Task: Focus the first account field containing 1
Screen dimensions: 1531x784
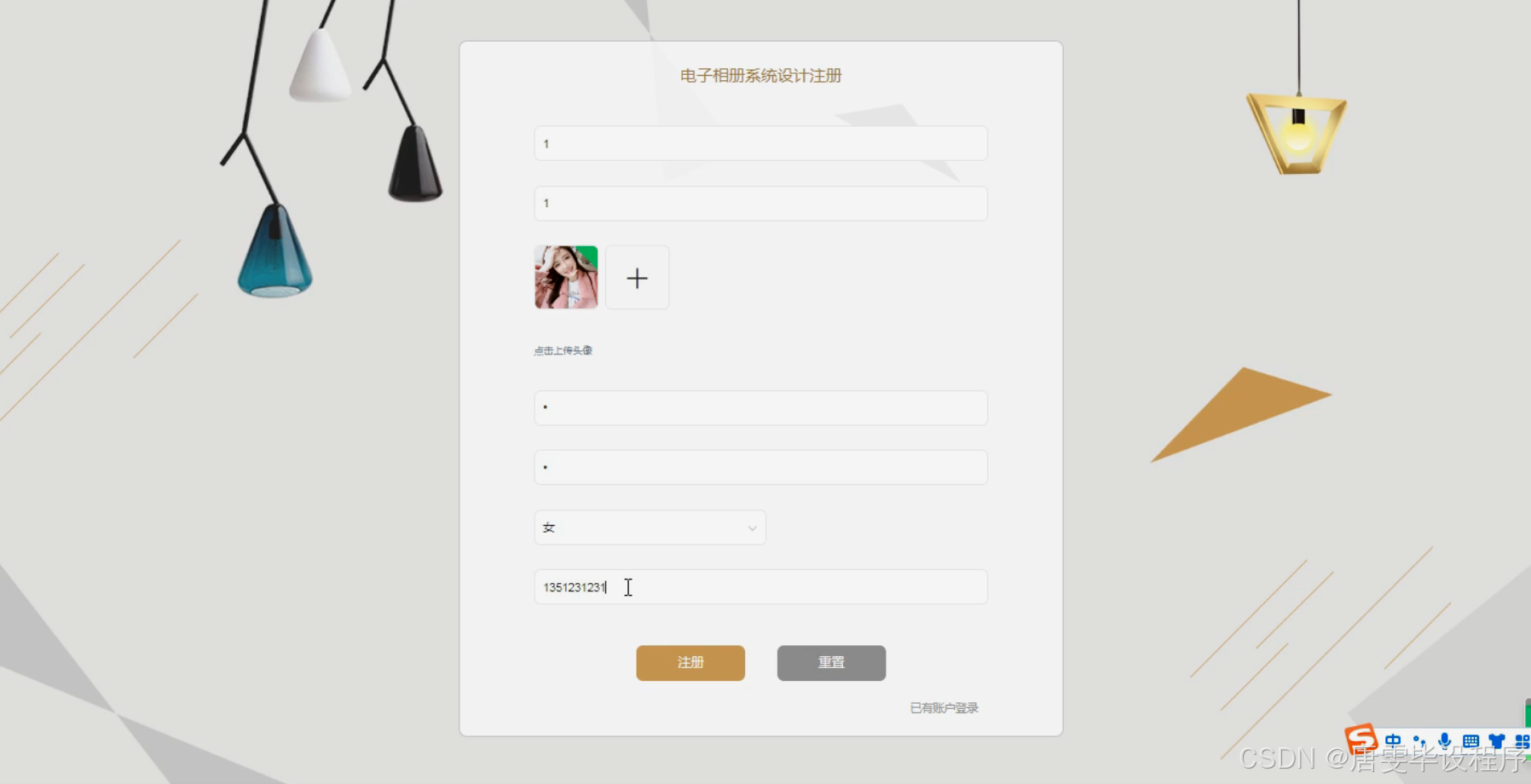Action: 761,143
